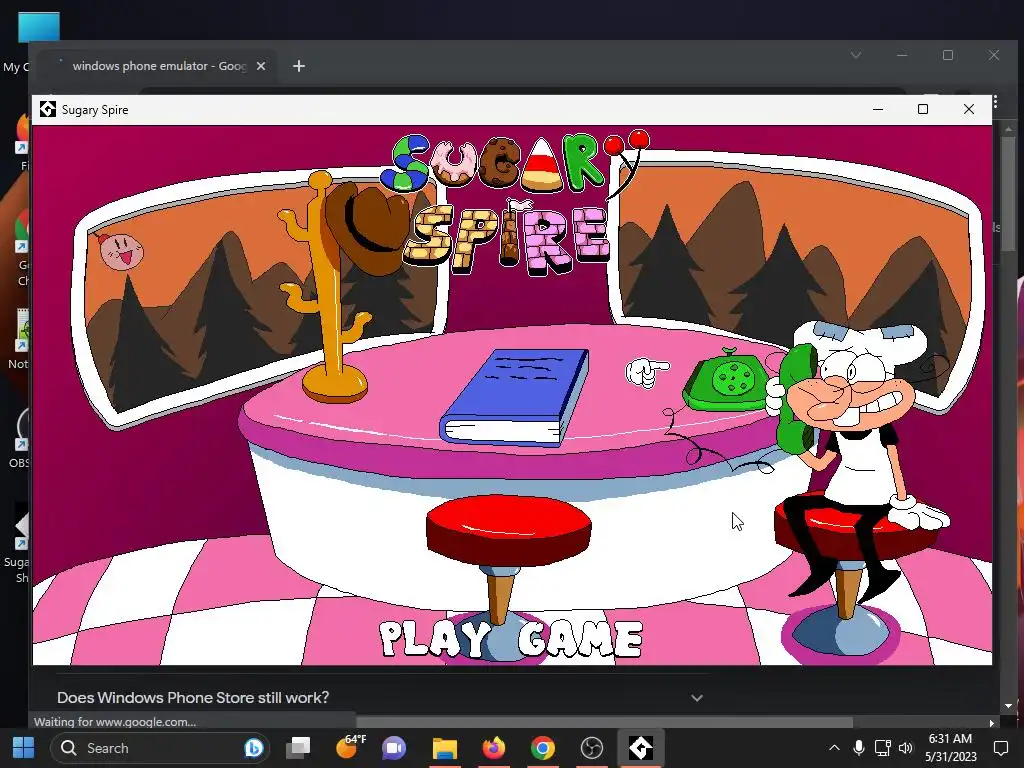Maximize the Chrome window behind the game
Viewport: 1024px width, 768px height.
click(x=948, y=56)
